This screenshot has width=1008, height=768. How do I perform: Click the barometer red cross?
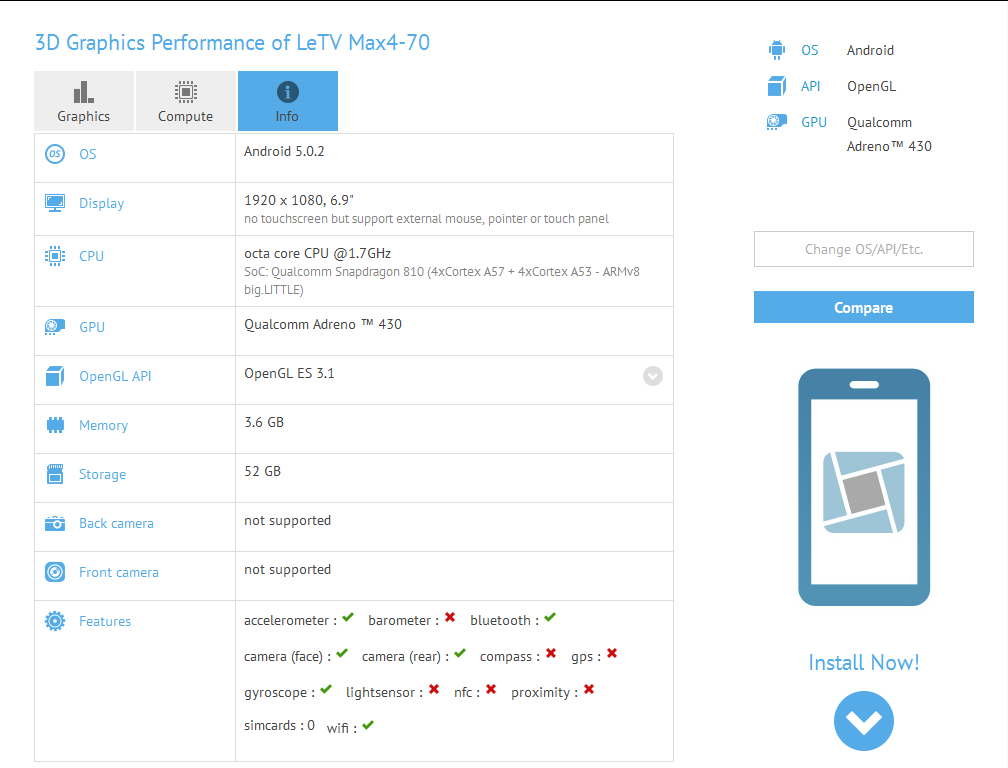point(450,618)
